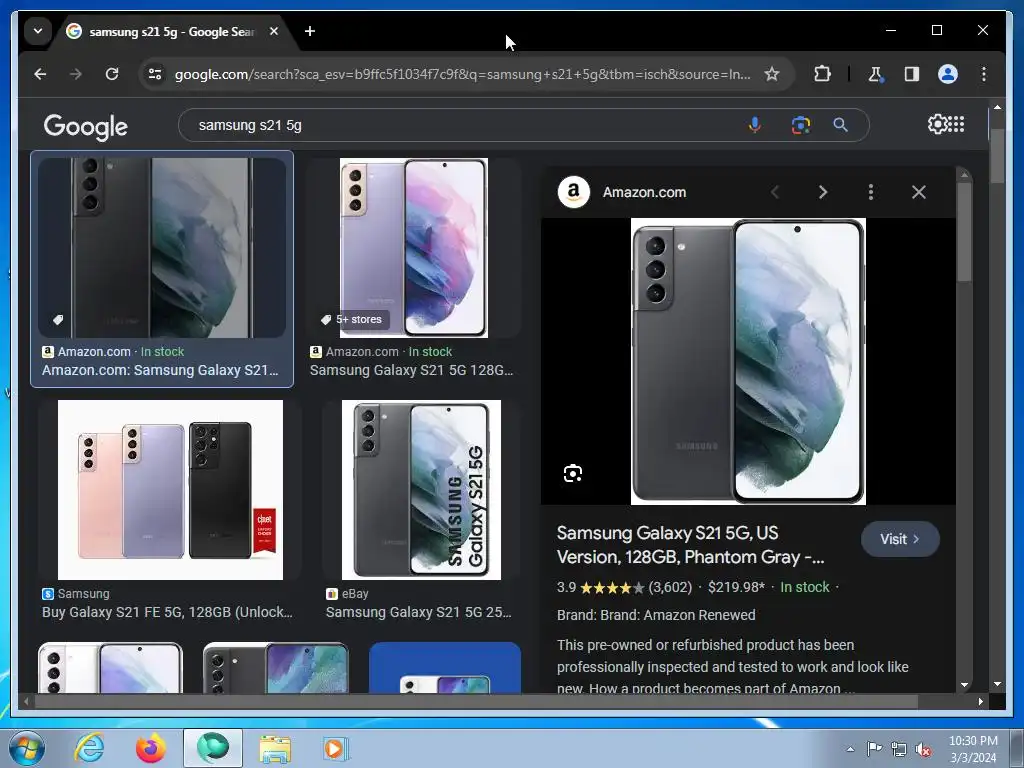Click the muted volume tray icon
Viewport: 1024px width, 768px height.
923,749
